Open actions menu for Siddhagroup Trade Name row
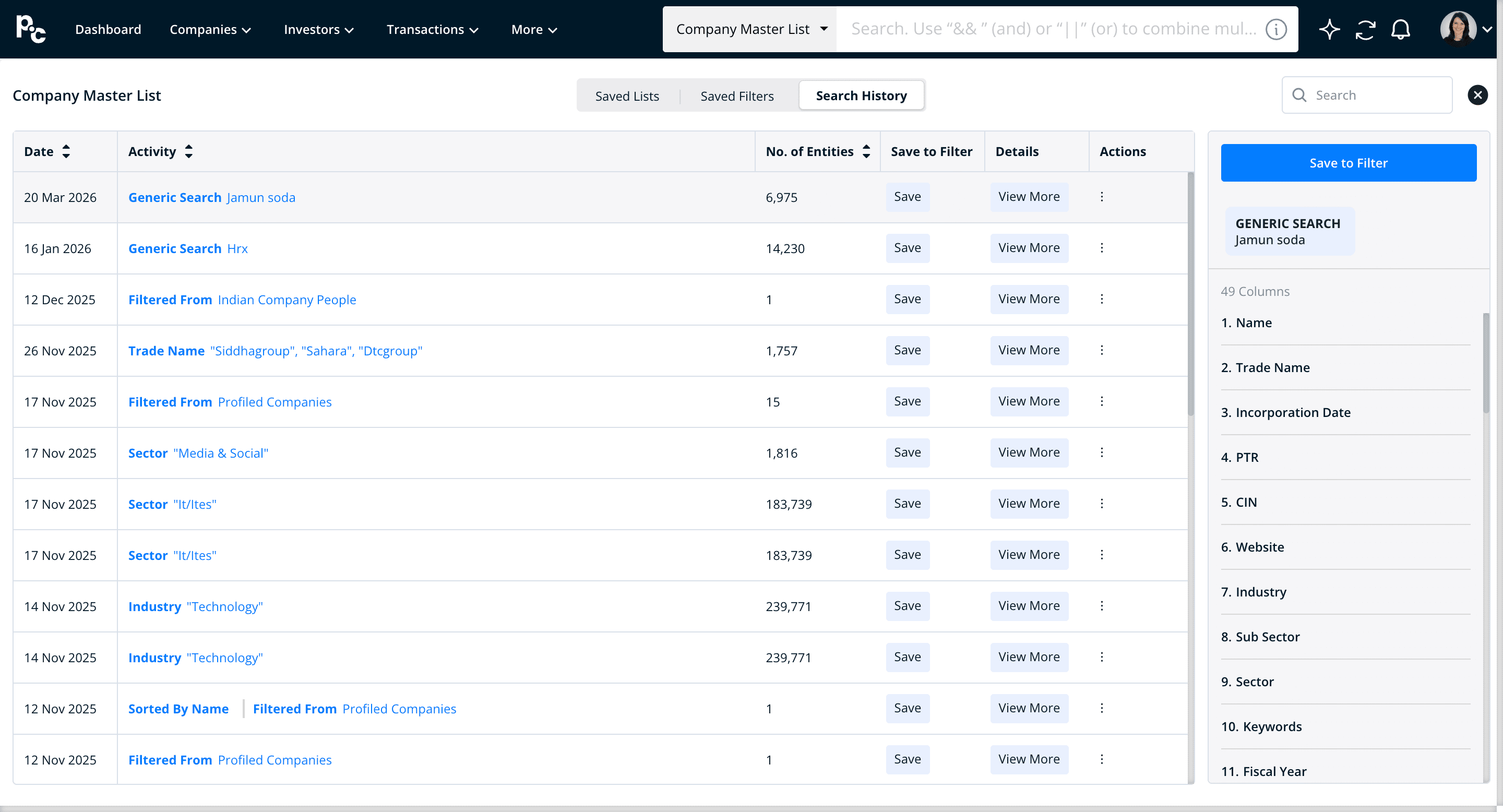The image size is (1503, 812). [x=1102, y=351]
